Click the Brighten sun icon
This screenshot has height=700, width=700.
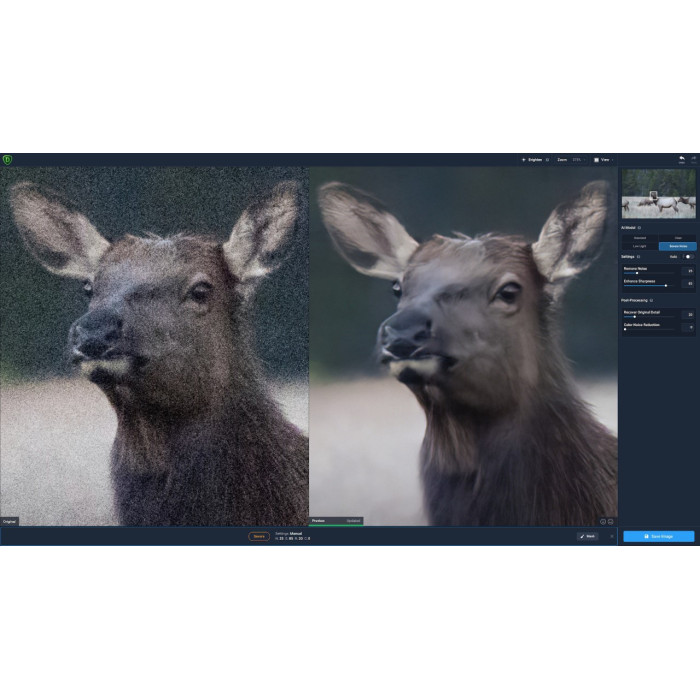[523, 159]
